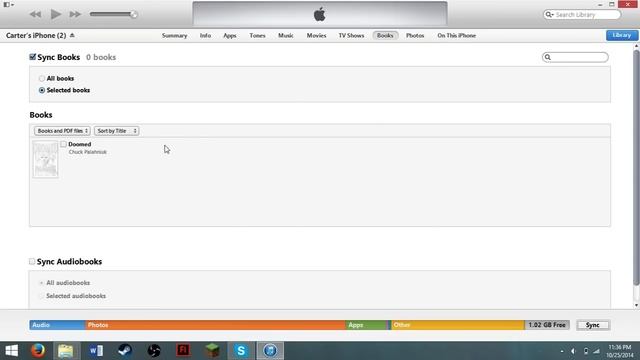Image resolution: width=640 pixels, height=360 pixels.
Task: Click the Other segment of storage bar
Action: tap(458, 325)
